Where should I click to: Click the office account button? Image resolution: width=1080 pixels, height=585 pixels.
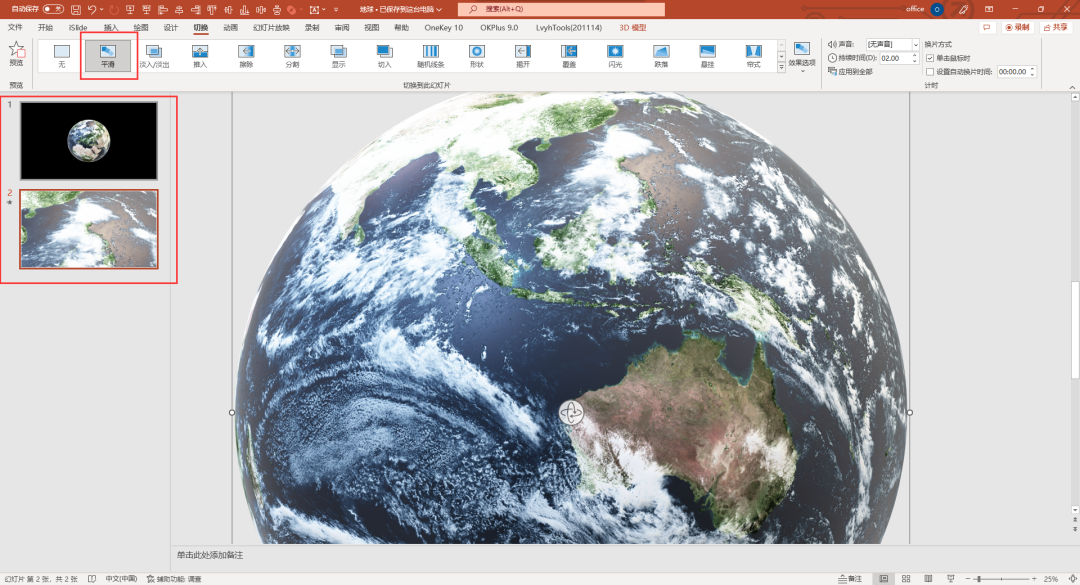(x=925, y=9)
